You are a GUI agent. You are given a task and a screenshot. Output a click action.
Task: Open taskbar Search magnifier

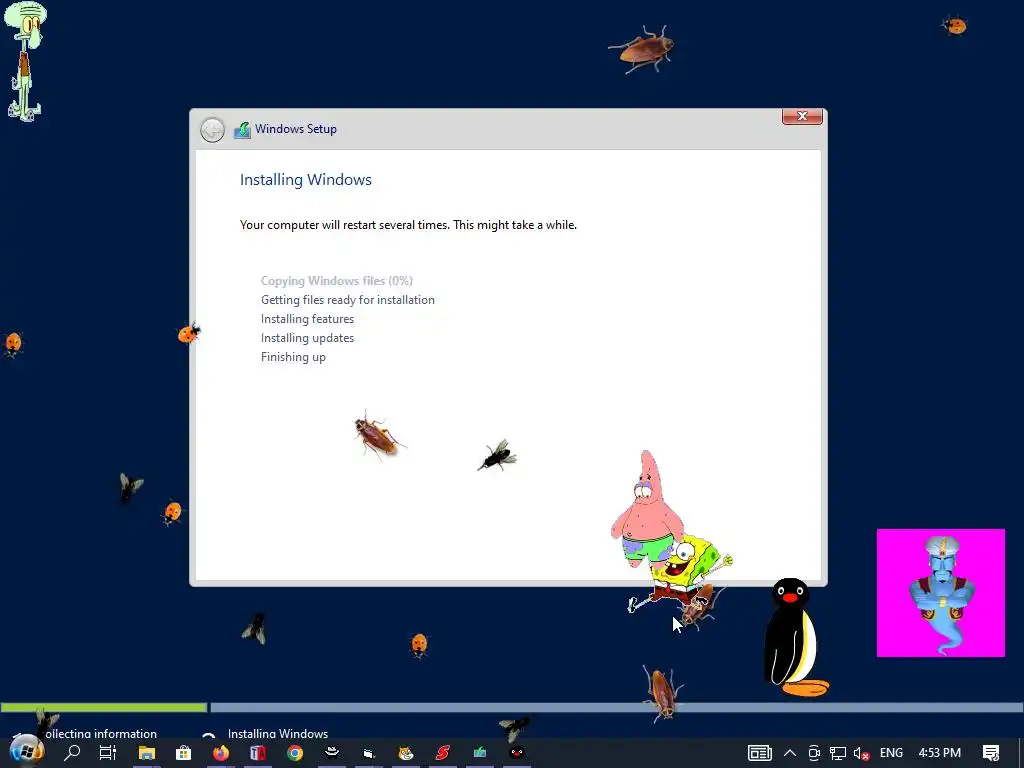(x=72, y=753)
